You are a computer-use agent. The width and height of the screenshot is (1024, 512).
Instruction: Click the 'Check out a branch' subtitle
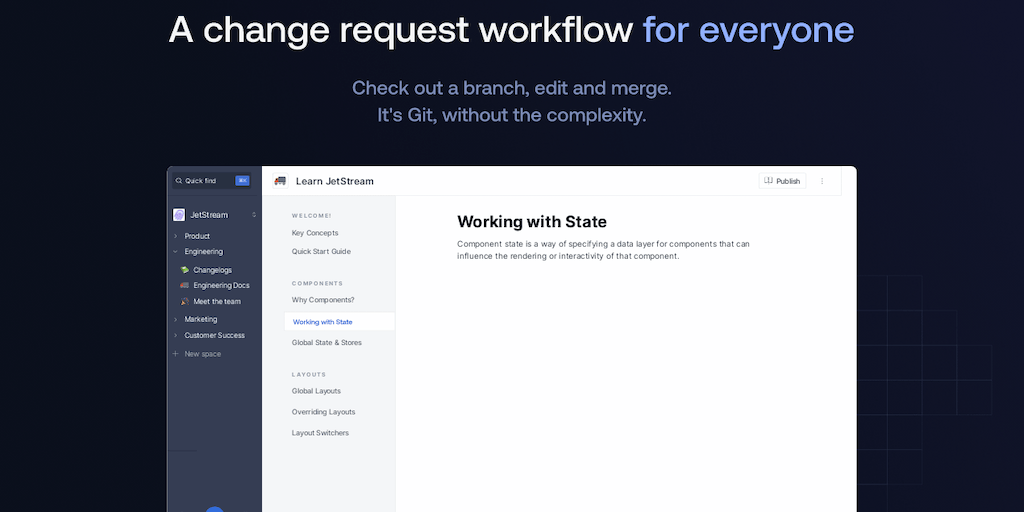(x=512, y=101)
